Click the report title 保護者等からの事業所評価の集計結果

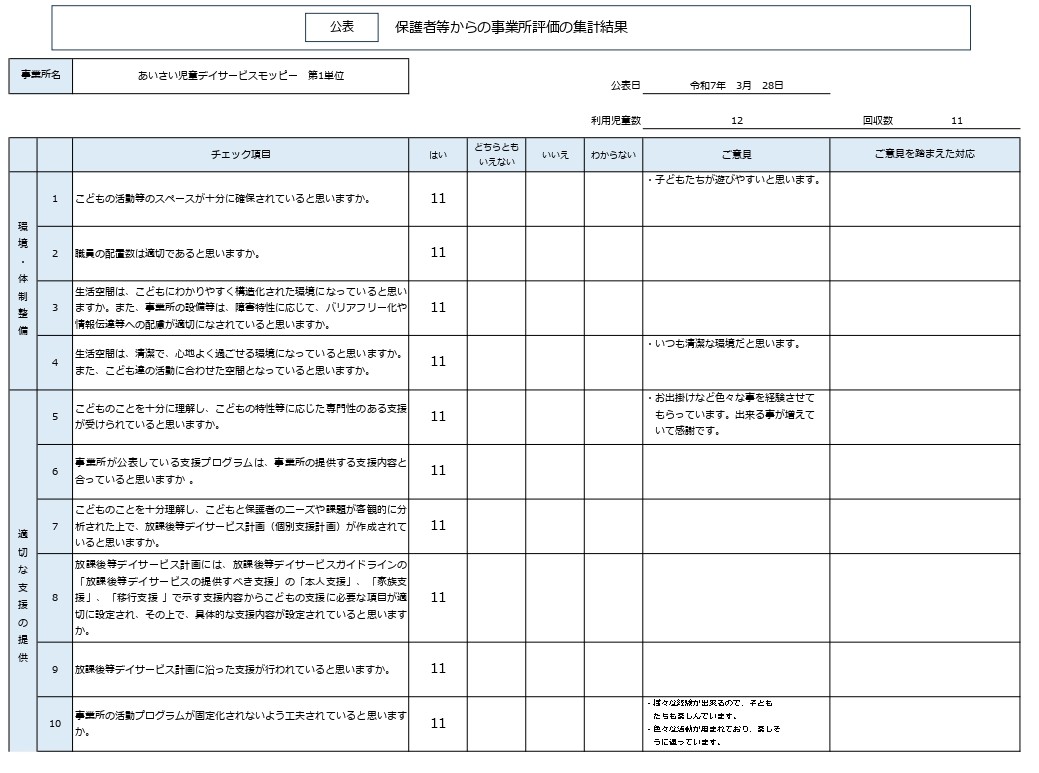pos(510,26)
